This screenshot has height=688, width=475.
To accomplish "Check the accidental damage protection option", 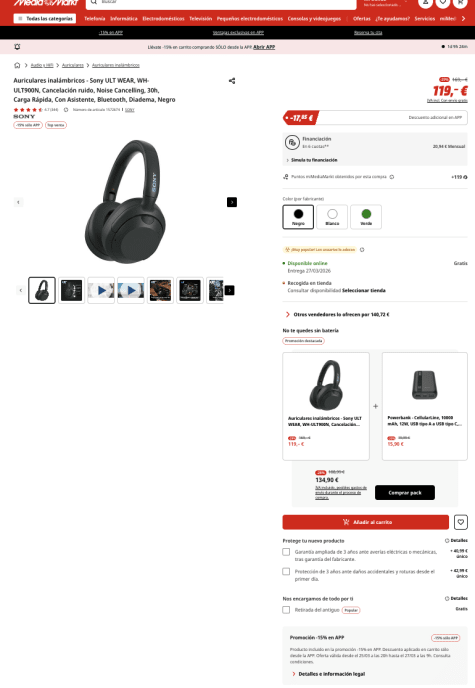I will click(x=286, y=572).
